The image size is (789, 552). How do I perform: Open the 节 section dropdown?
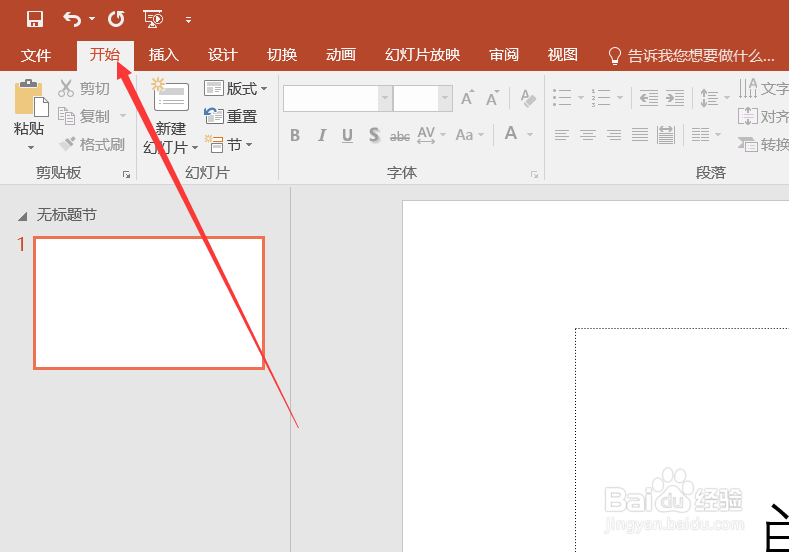(x=228, y=145)
